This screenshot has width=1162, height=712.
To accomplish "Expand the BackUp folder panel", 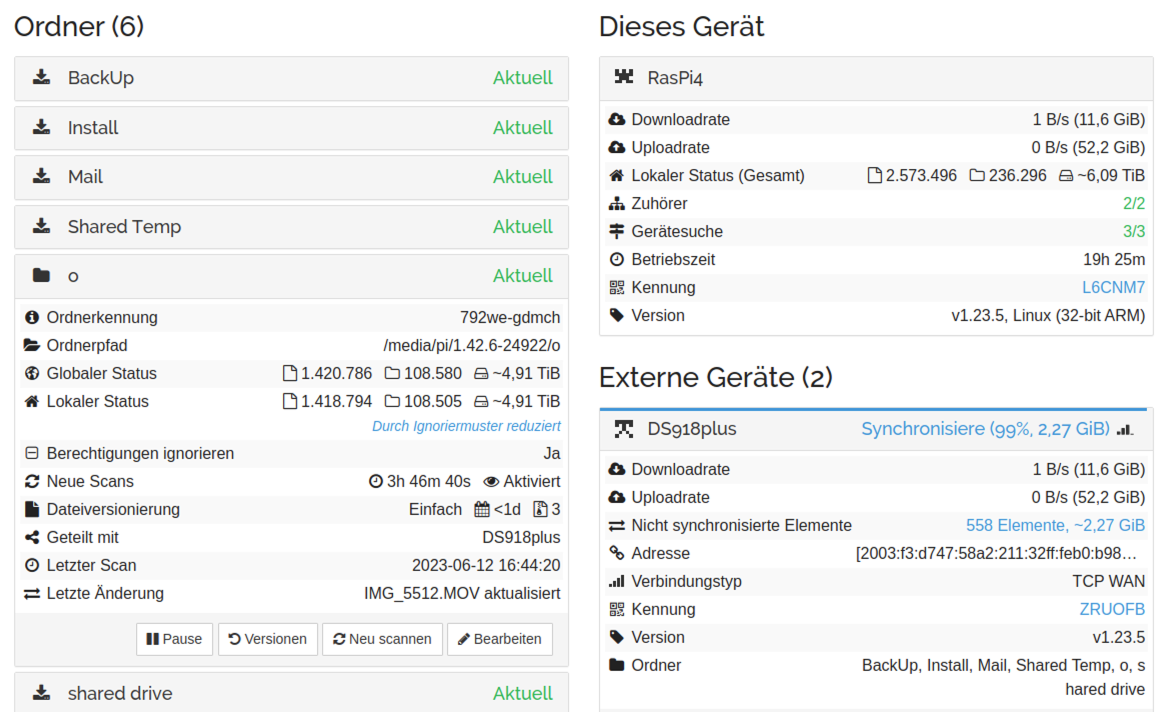I will coord(291,78).
